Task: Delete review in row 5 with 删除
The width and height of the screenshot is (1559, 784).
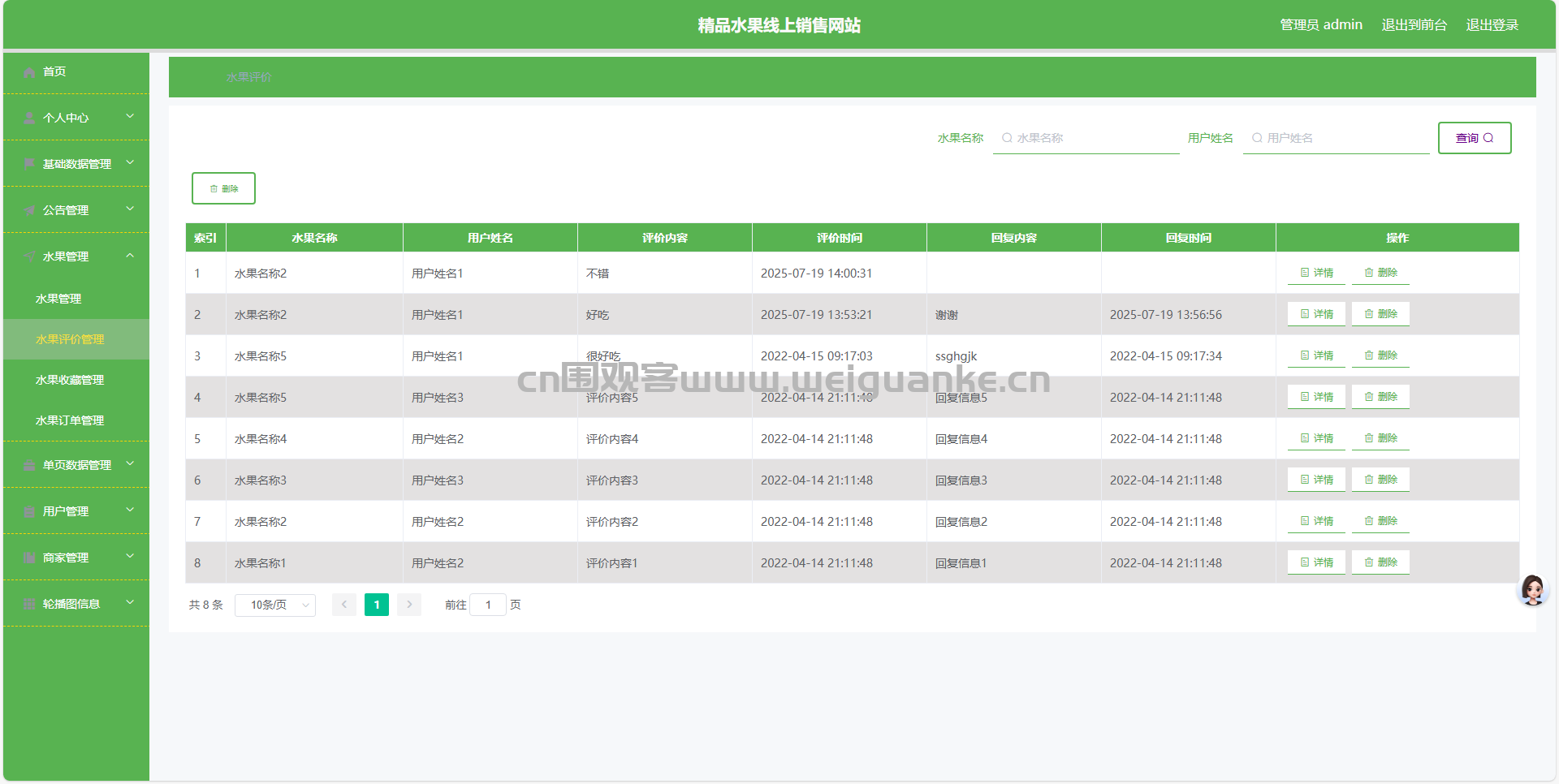Action: (1380, 439)
